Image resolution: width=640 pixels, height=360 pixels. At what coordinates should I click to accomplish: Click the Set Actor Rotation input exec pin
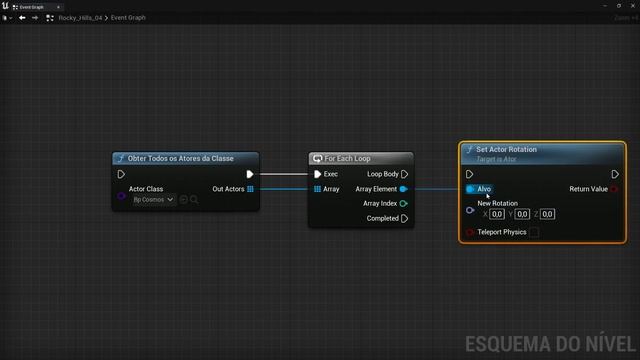pyautogui.click(x=469, y=174)
